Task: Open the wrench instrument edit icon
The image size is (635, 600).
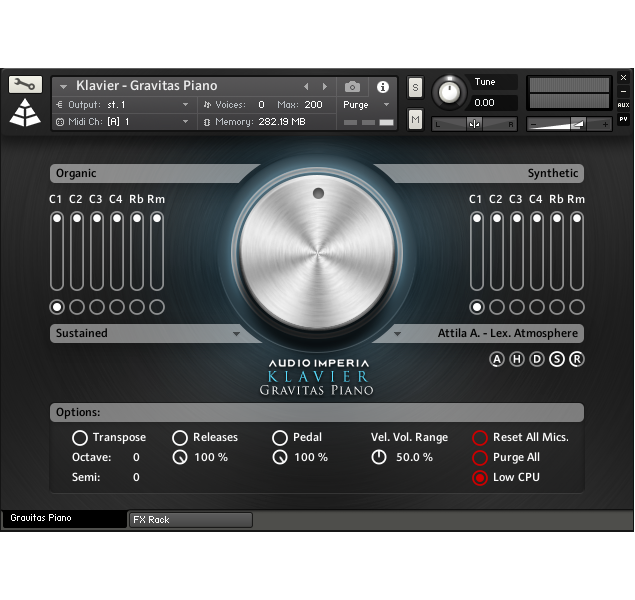Action: pyautogui.click(x=25, y=85)
